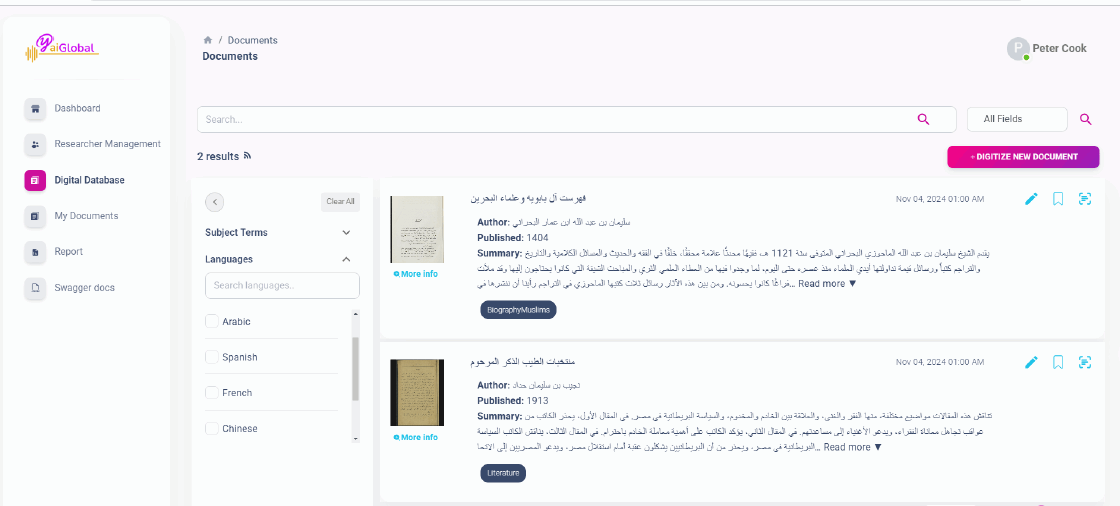1120x506 pixels.
Task: Click the search icon beside All Fields
Action: [x=1086, y=119]
